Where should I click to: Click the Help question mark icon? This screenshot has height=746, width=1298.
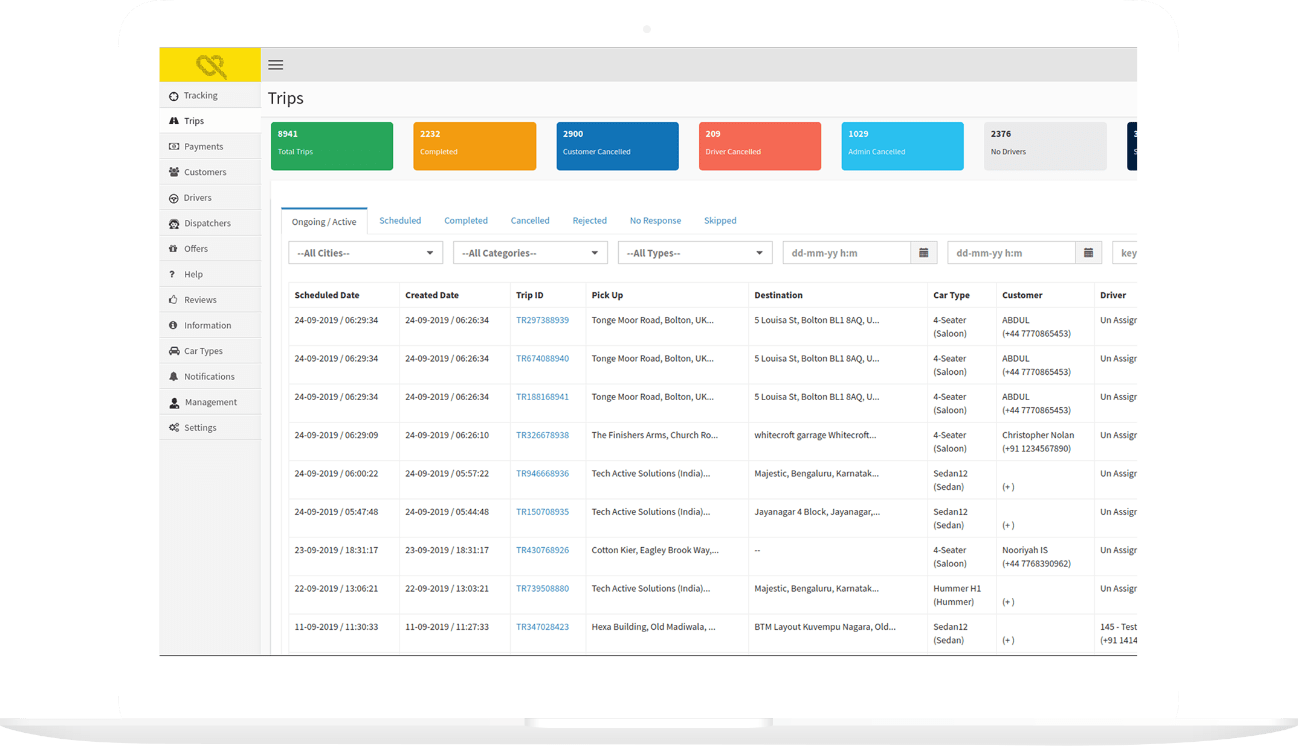tap(172, 275)
